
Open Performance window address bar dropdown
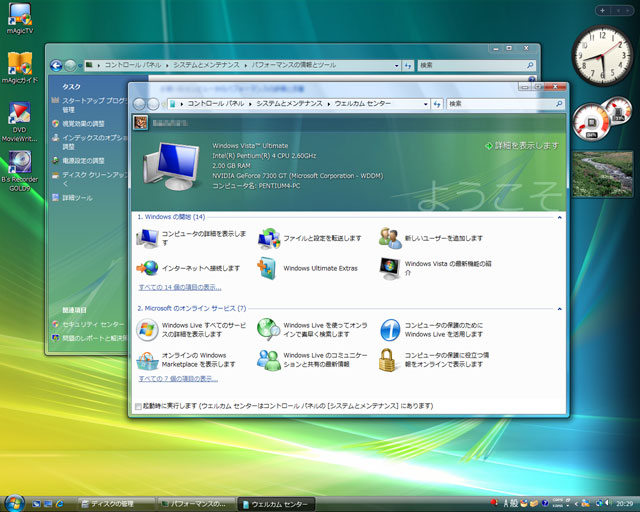point(396,65)
